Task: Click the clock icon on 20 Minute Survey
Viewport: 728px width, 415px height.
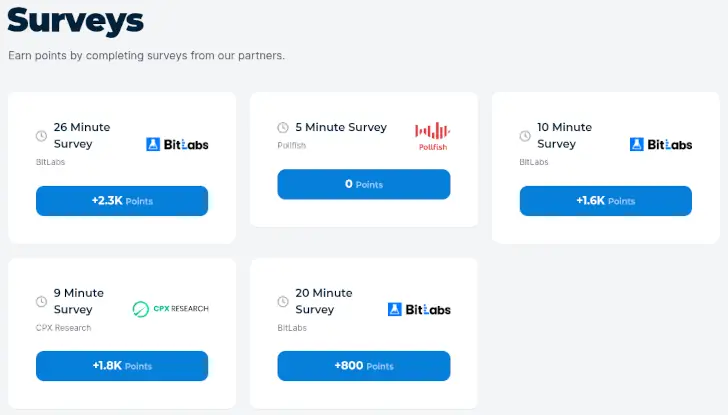Action: [x=283, y=301]
